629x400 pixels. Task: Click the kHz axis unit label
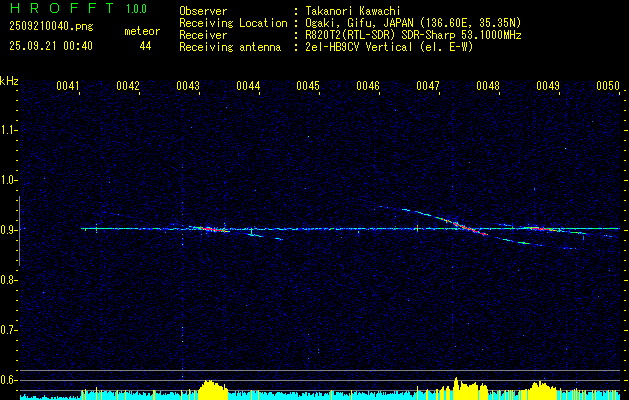9,81
